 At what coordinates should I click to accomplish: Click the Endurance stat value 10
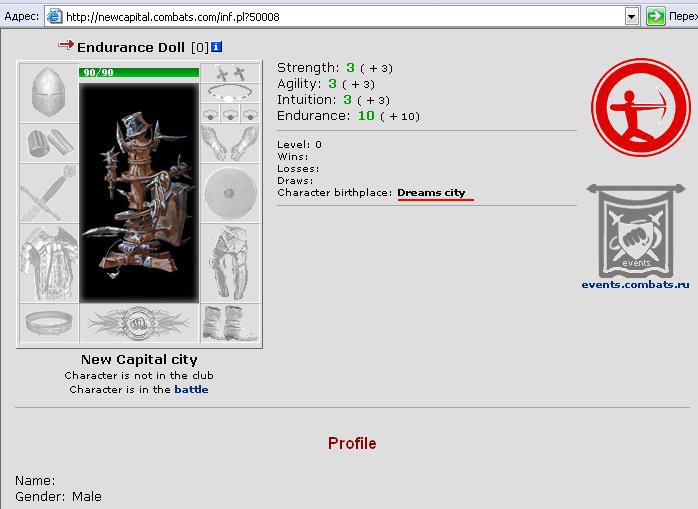pos(366,116)
